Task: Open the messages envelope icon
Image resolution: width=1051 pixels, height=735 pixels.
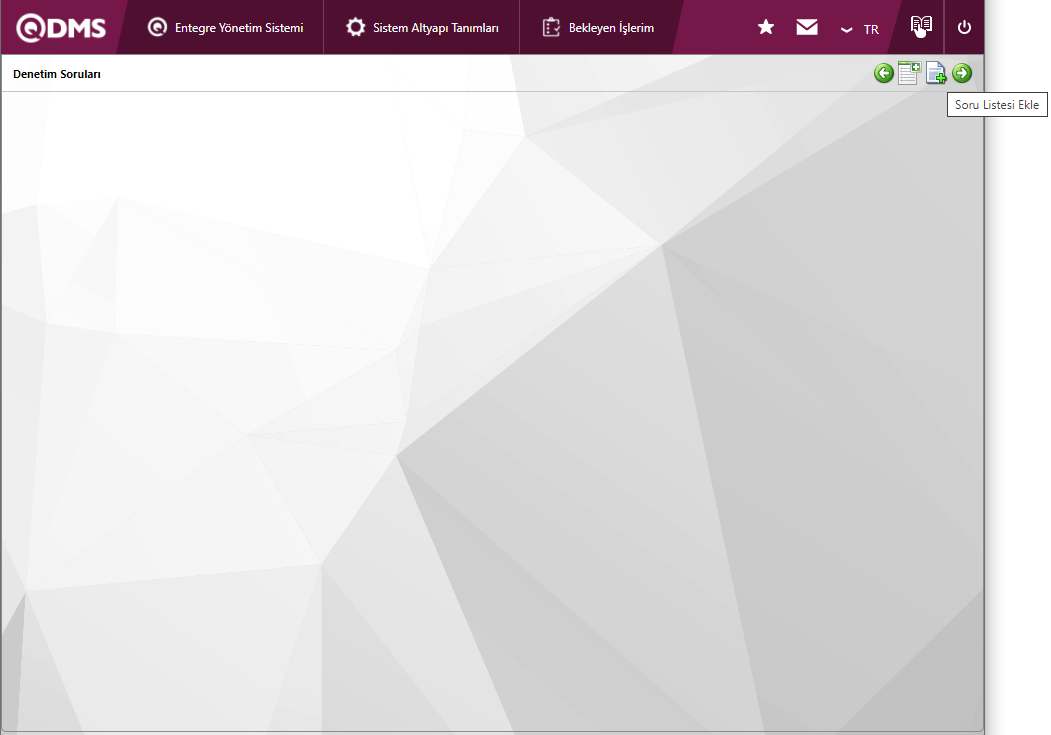Action: [807, 27]
